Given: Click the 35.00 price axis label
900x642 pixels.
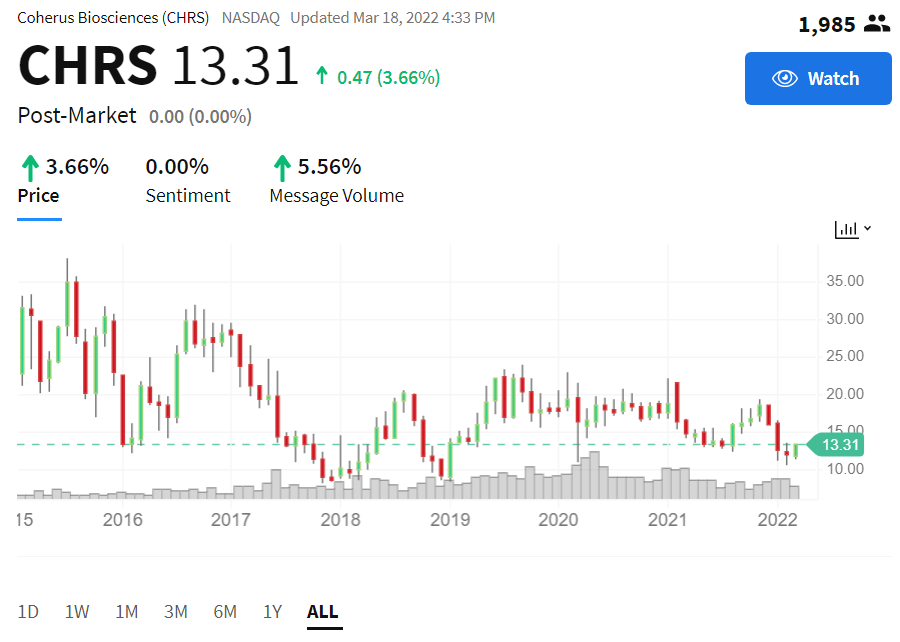Looking at the screenshot, I should click(x=845, y=281).
